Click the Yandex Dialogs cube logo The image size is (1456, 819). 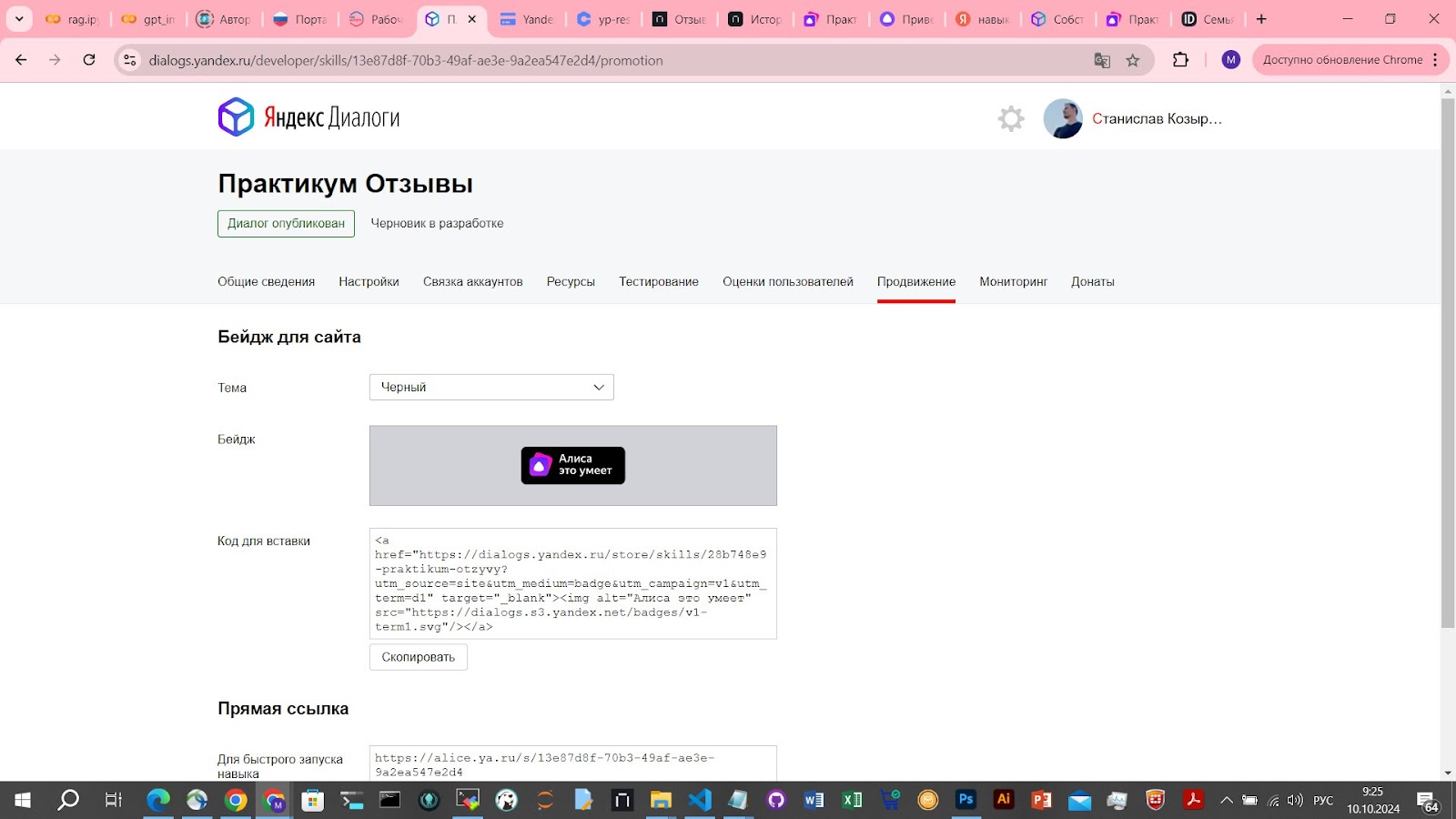click(x=236, y=117)
